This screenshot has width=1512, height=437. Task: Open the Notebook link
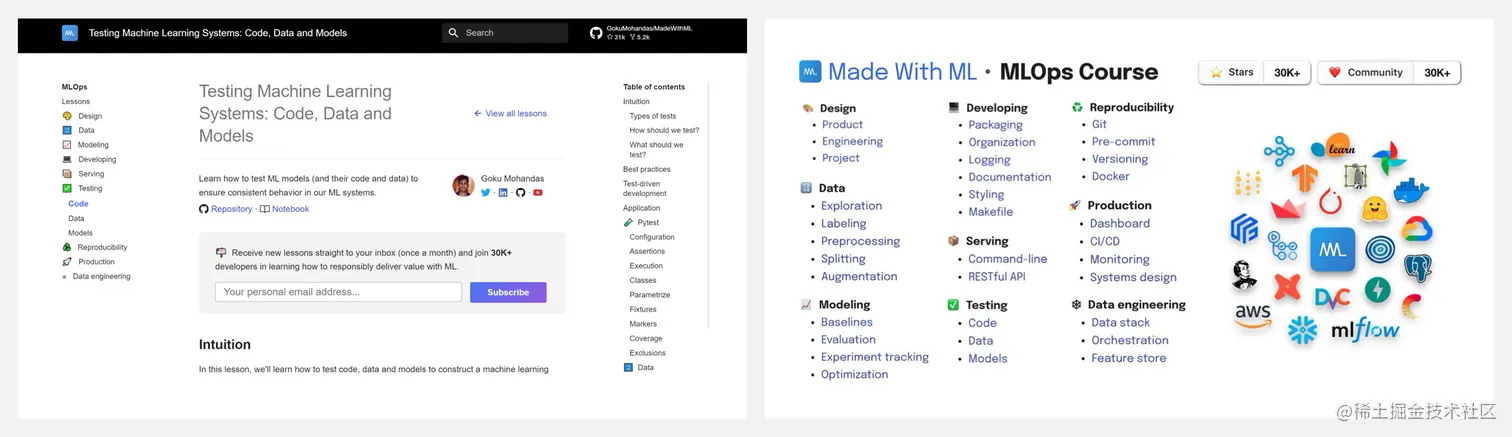[x=291, y=209]
